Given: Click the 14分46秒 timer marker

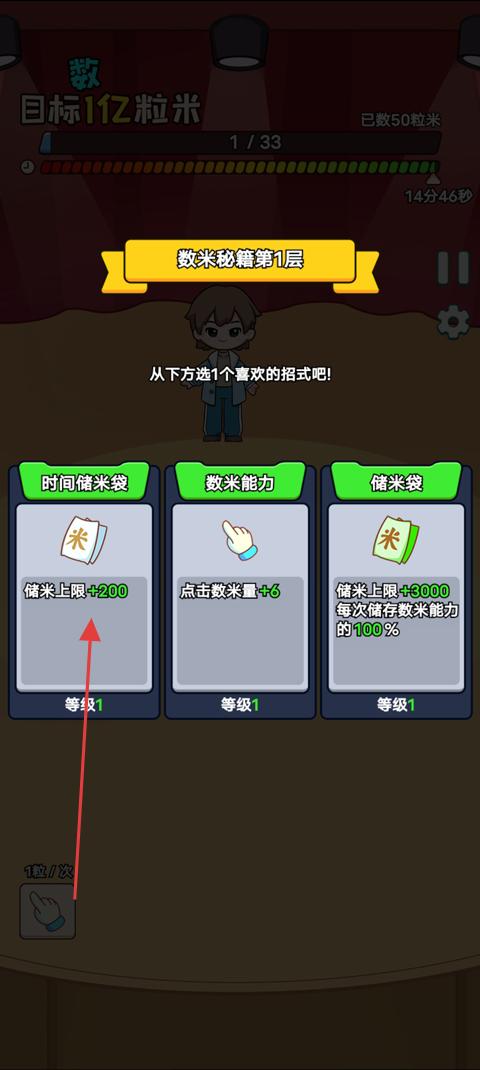Looking at the screenshot, I should [x=438, y=197].
